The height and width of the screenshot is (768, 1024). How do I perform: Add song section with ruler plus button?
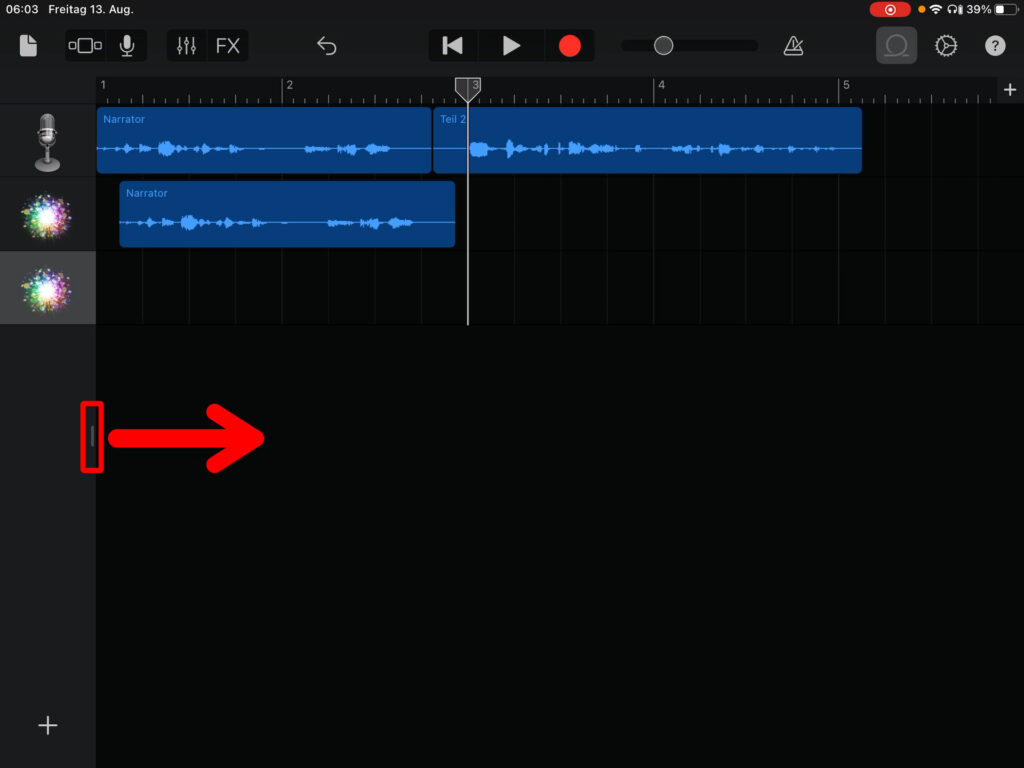1009,90
